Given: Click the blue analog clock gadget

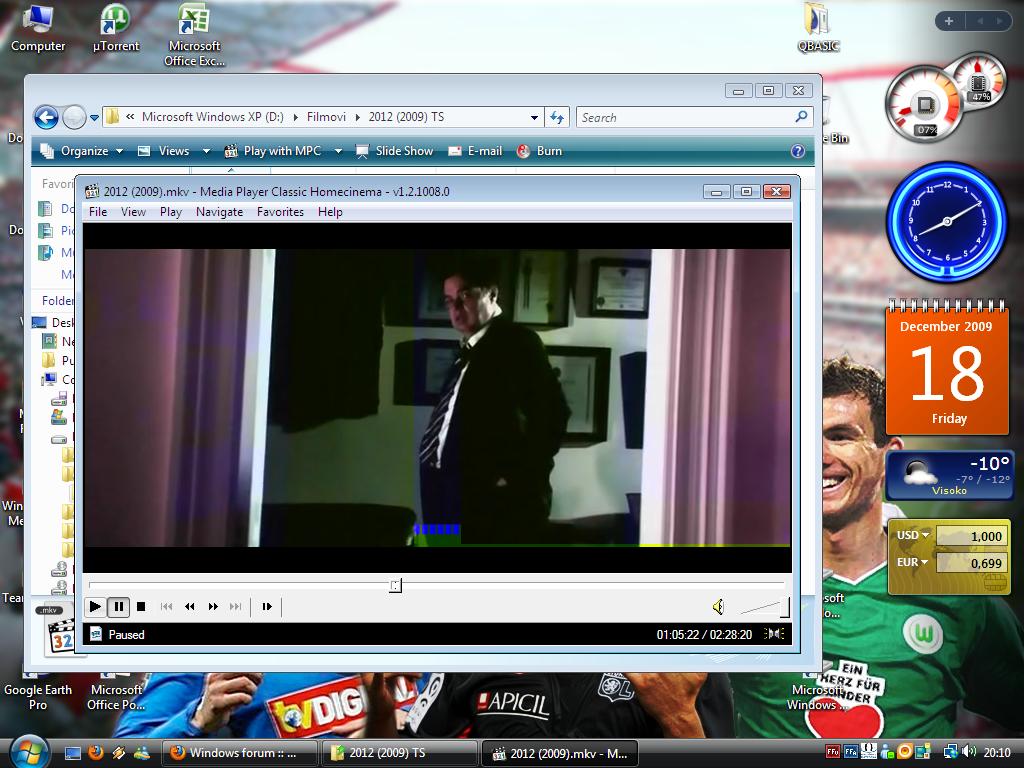Looking at the screenshot, I should (946, 221).
